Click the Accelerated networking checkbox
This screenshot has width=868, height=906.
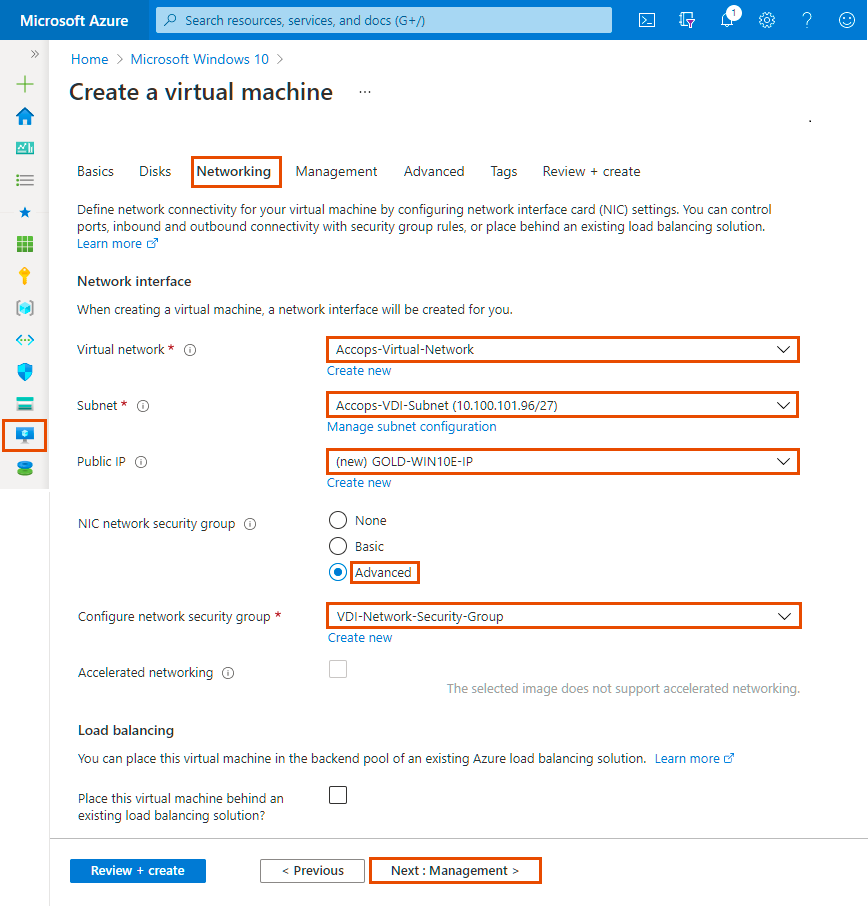pos(337,669)
